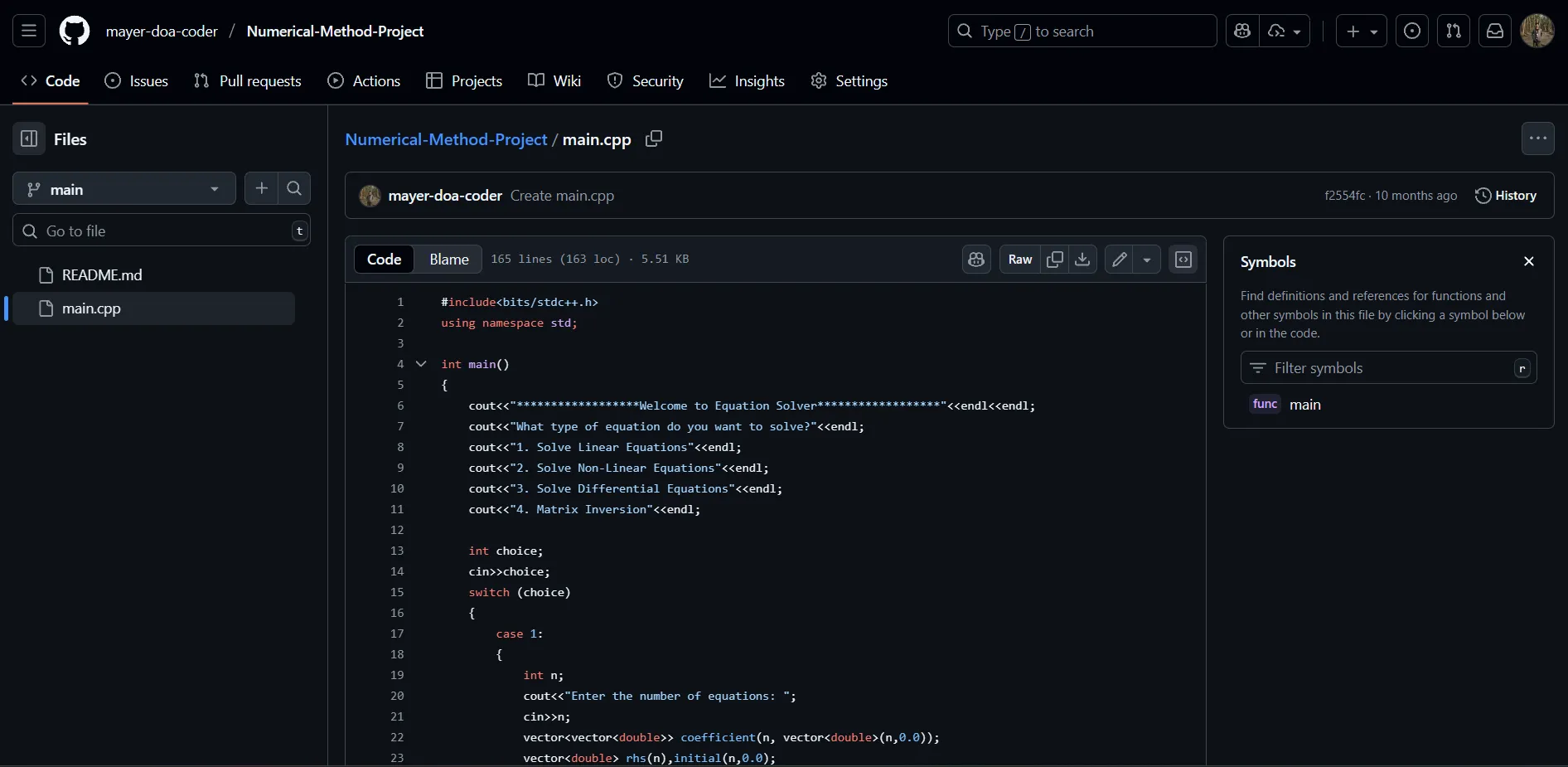1568x767 pixels.
Task: Open the mayer-doa-coder owner link
Action: pyautogui.click(x=162, y=32)
